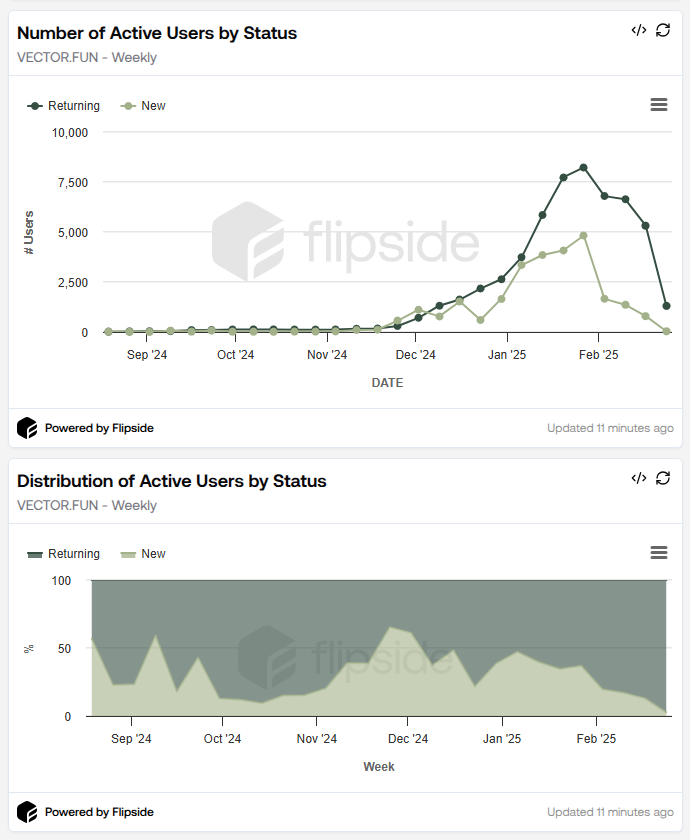690x840 pixels.
Task: Refresh the Distribution of Active Users chart
Action: coord(663,478)
